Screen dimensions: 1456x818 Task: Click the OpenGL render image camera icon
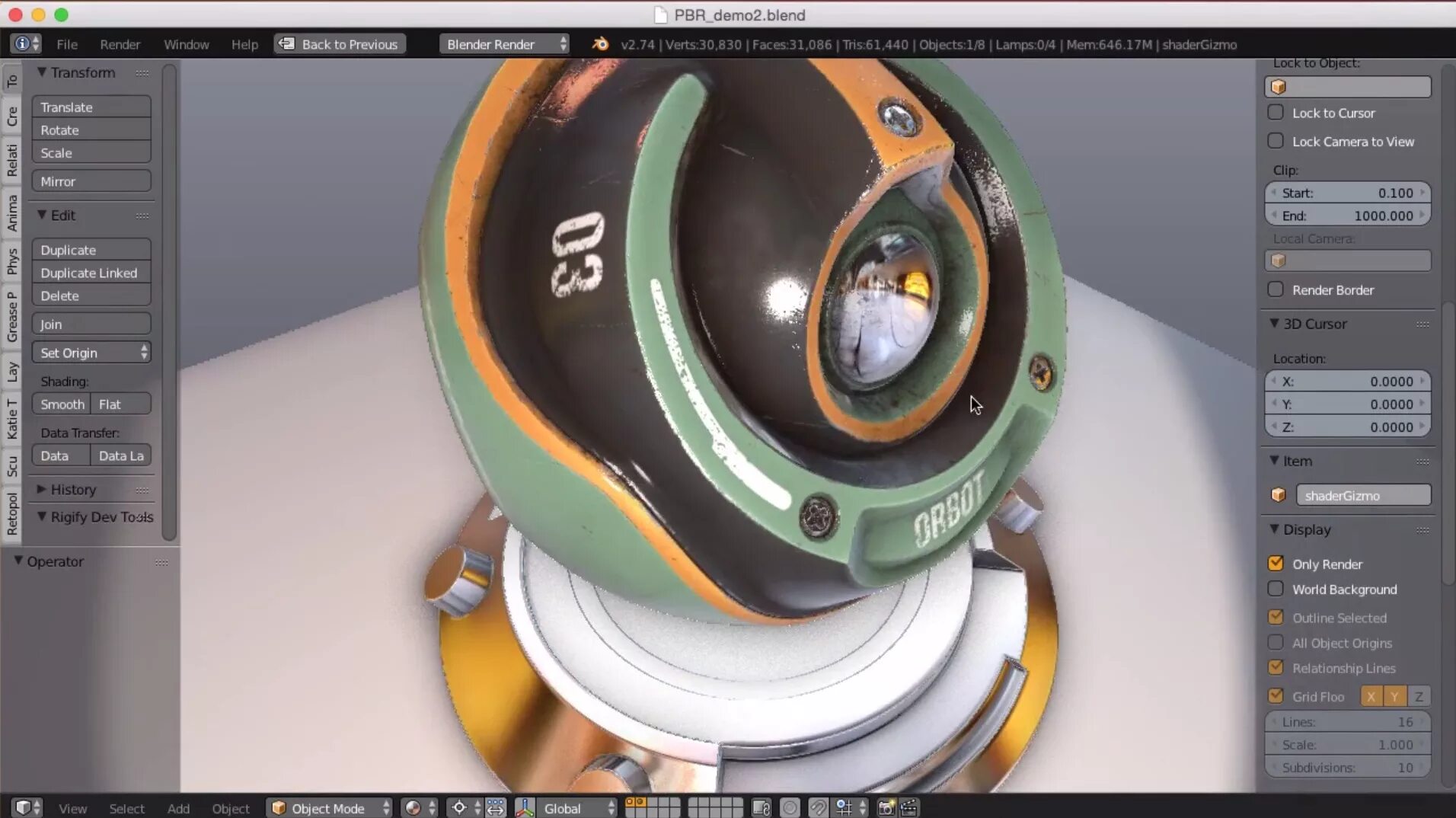point(886,807)
